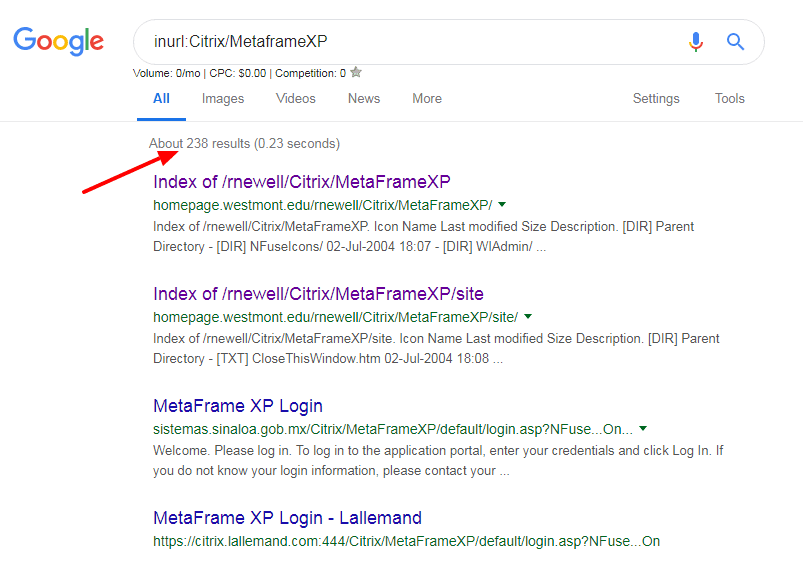This screenshot has width=803, height=574.
Task: Switch to Images tab
Action: pyautogui.click(x=223, y=98)
